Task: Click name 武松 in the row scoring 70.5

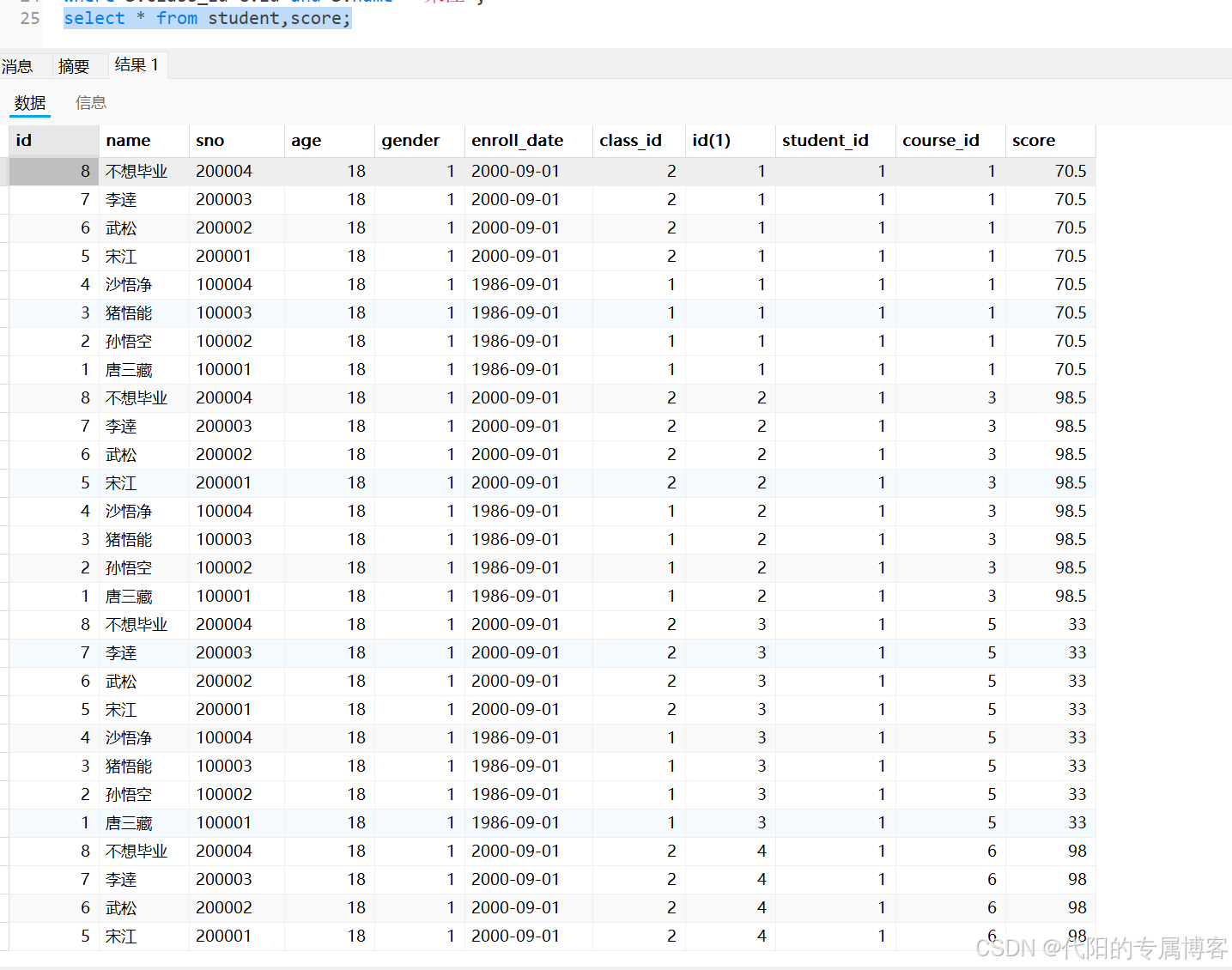Action: tap(121, 228)
